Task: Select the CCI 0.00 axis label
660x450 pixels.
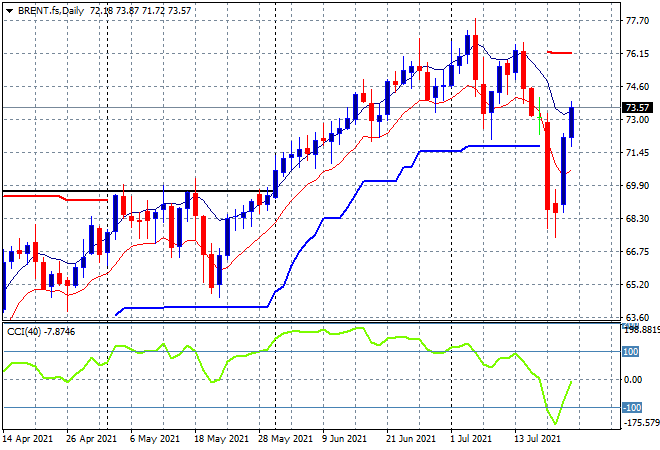Action: pyautogui.click(x=633, y=380)
